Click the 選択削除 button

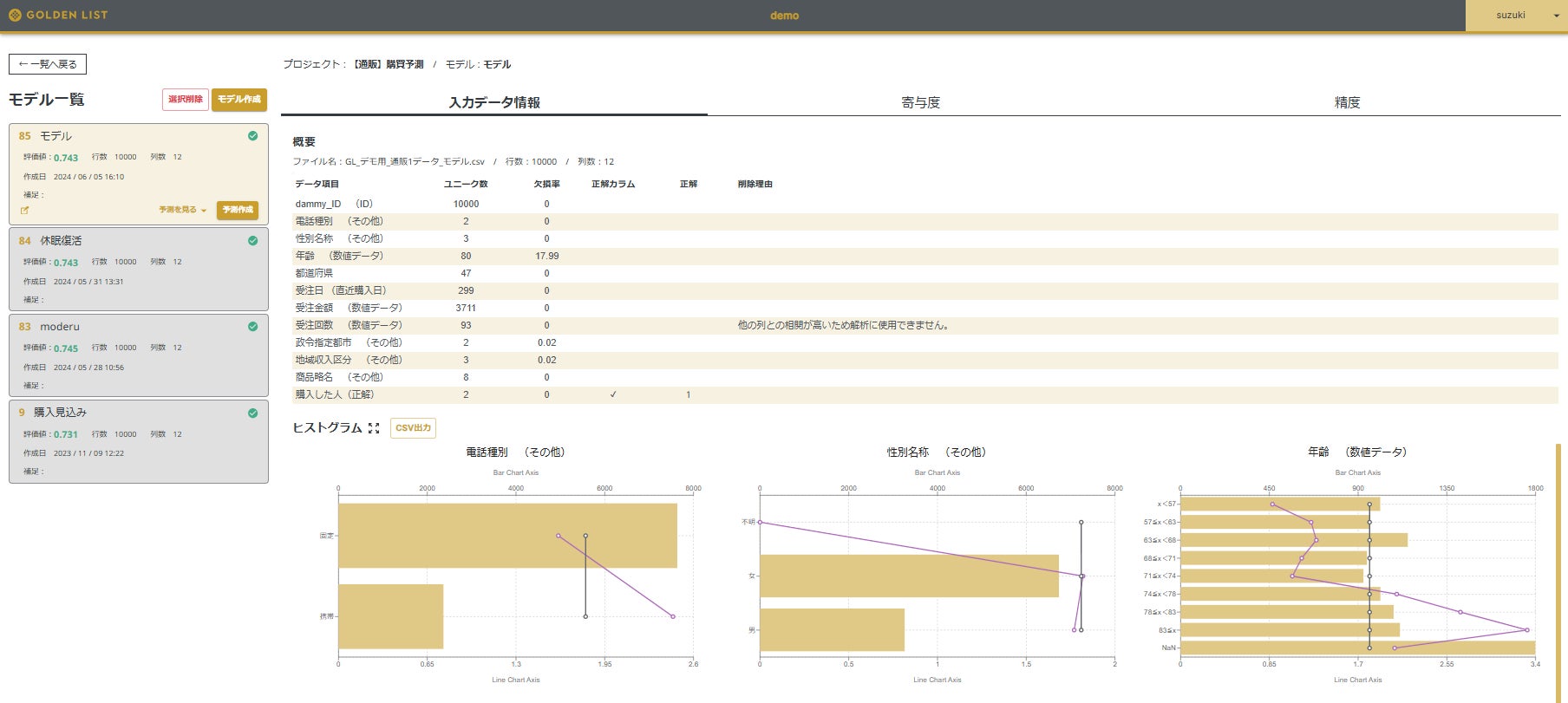186,100
